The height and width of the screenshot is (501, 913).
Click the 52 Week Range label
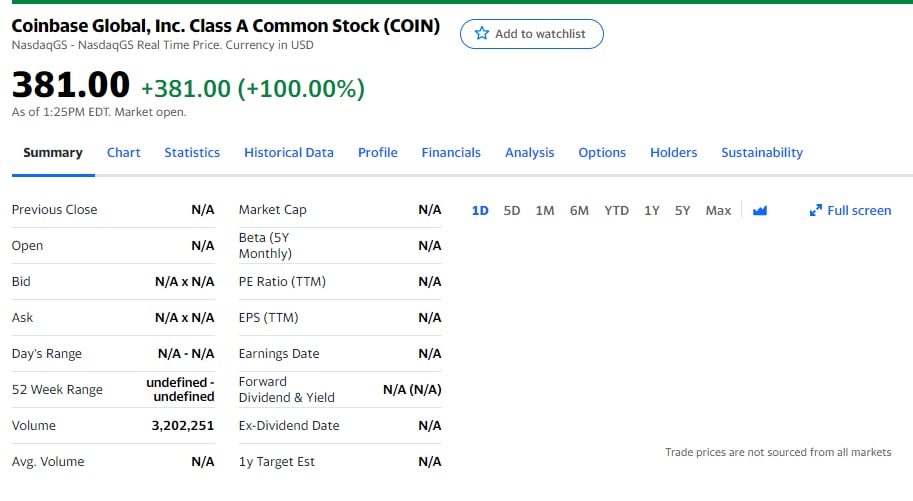click(57, 390)
